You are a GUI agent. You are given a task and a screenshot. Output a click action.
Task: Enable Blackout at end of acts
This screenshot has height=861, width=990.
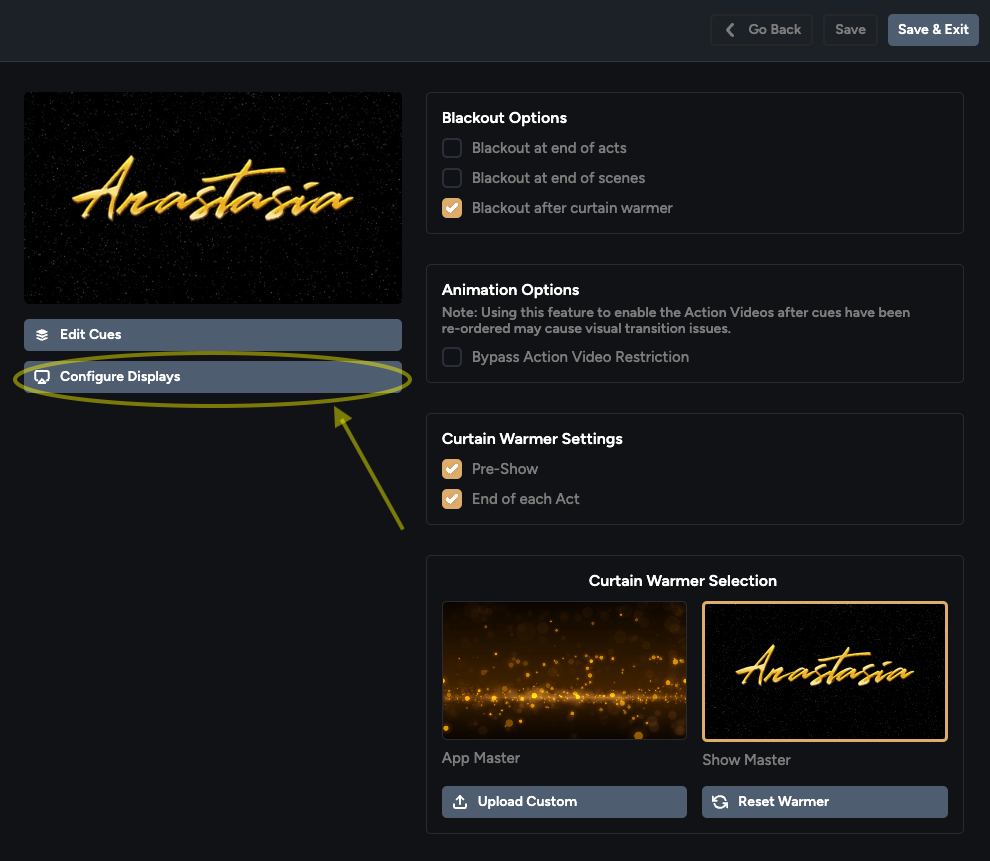coord(452,148)
